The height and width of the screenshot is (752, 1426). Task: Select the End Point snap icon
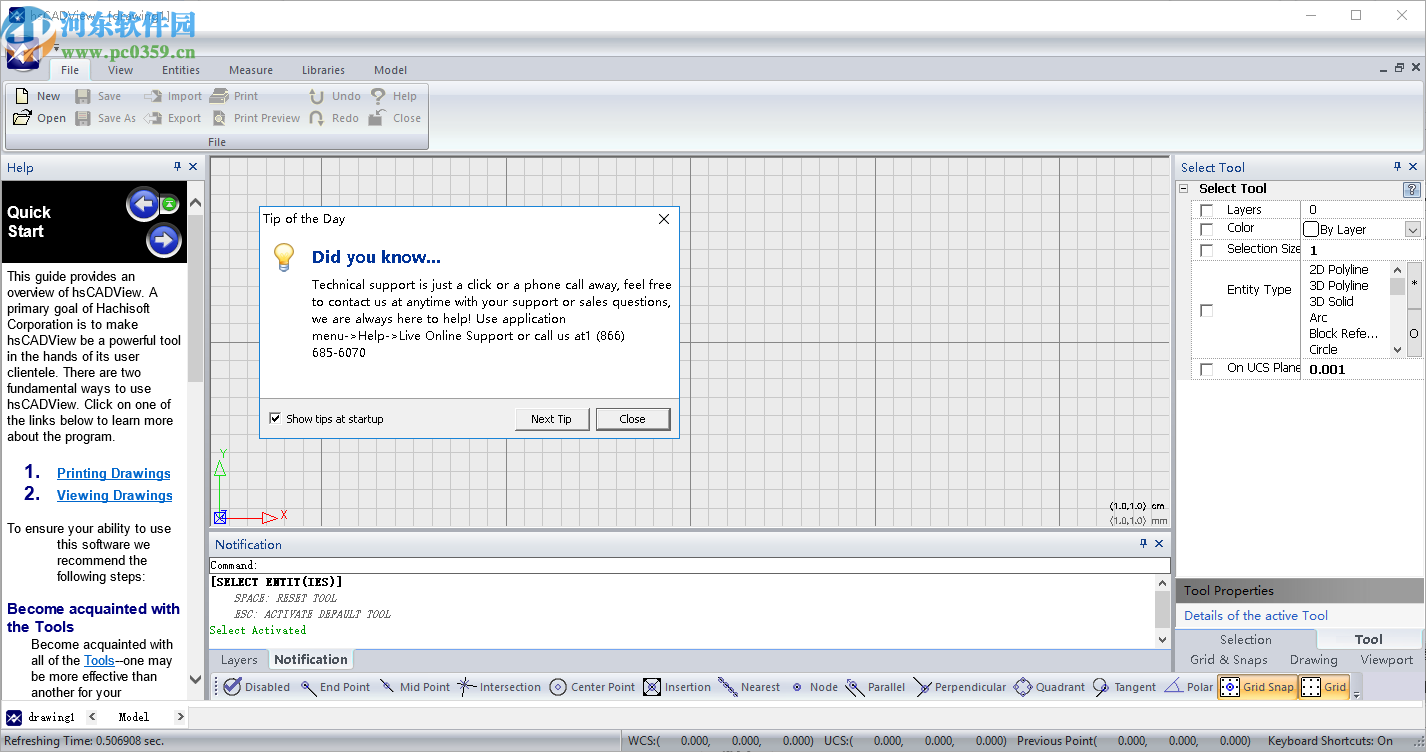(306, 687)
